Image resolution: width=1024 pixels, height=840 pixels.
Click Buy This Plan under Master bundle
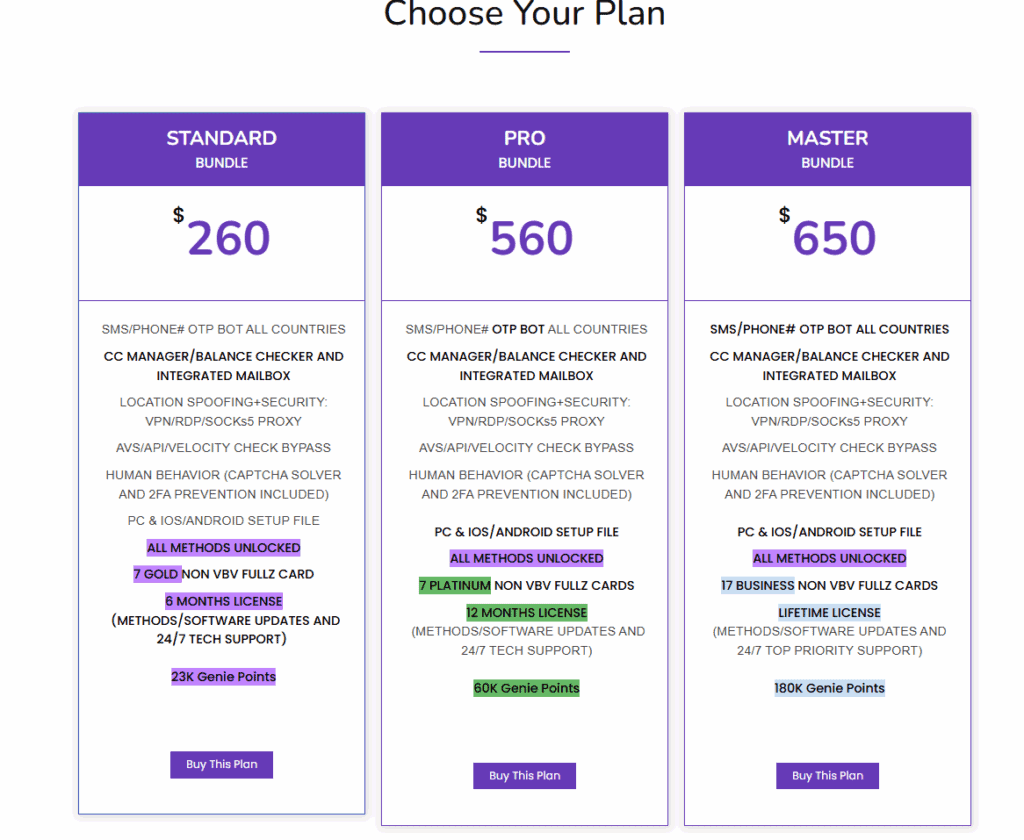pos(827,776)
